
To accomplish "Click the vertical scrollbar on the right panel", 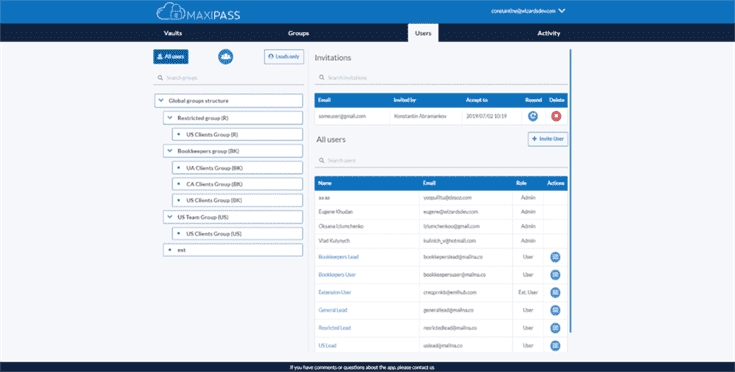I will tap(570, 190).
